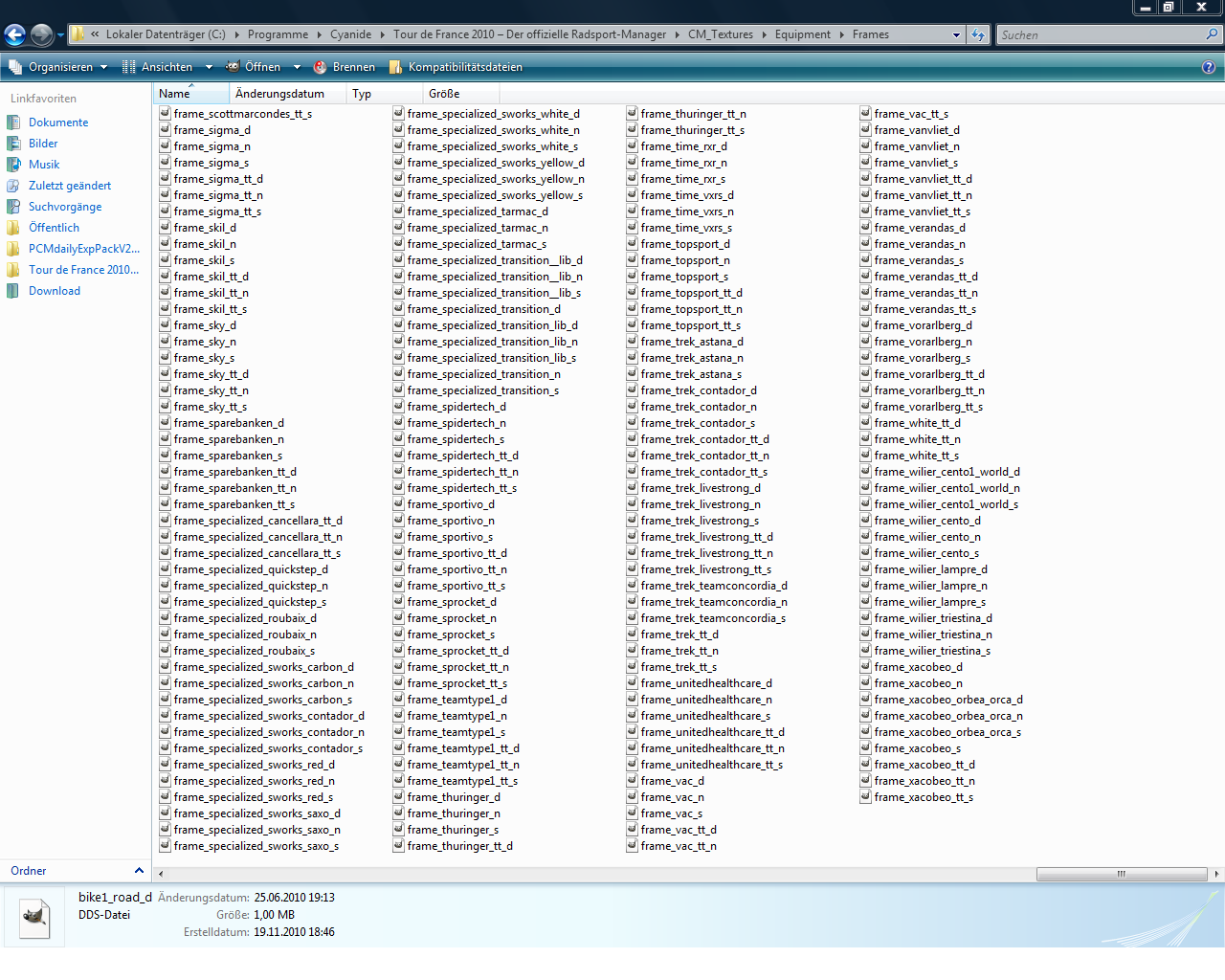Click the help question mark icon
This screenshot has width=1225, height=980.
click(1209, 67)
